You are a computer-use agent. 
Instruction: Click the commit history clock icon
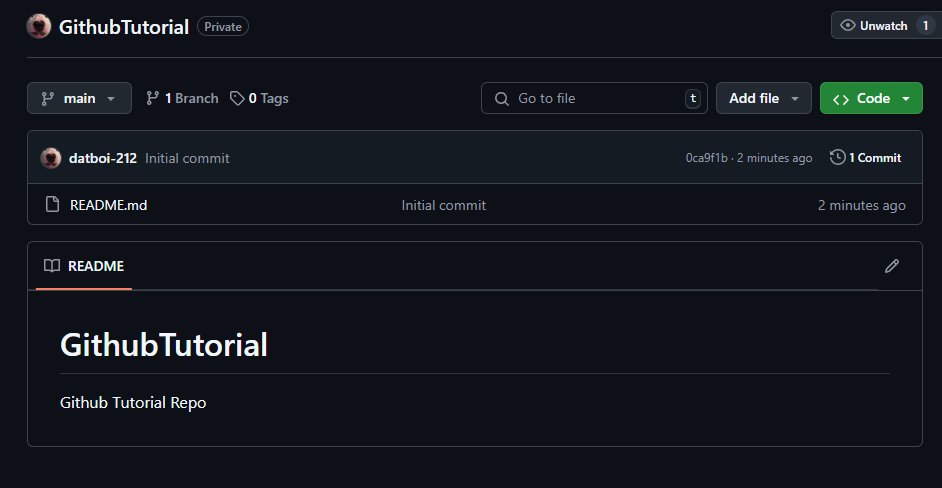point(838,157)
